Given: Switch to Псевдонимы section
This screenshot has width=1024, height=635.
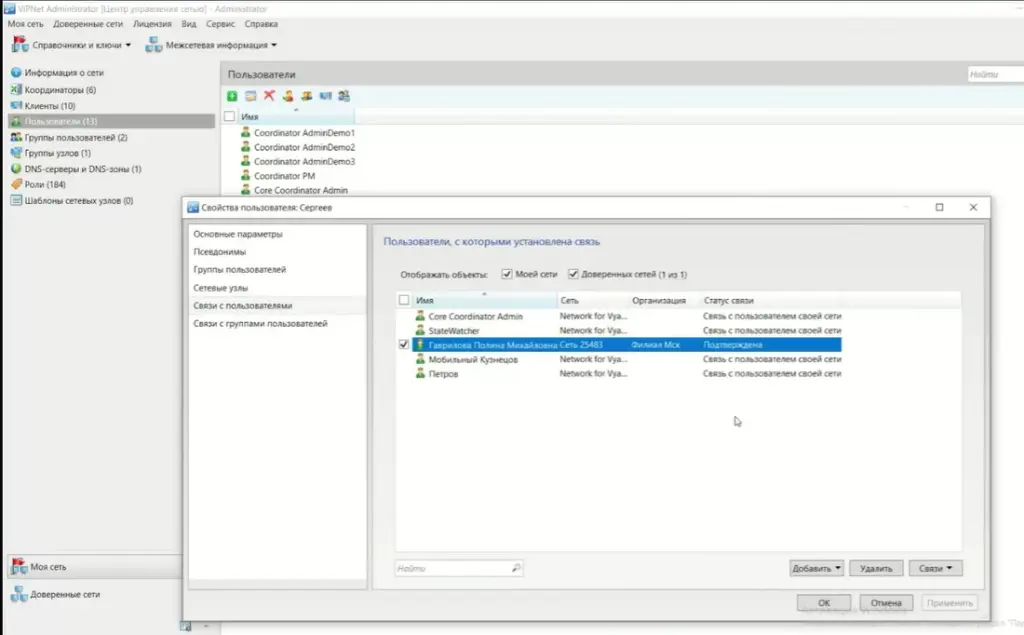Looking at the screenshot, I should tap(219, 252).
